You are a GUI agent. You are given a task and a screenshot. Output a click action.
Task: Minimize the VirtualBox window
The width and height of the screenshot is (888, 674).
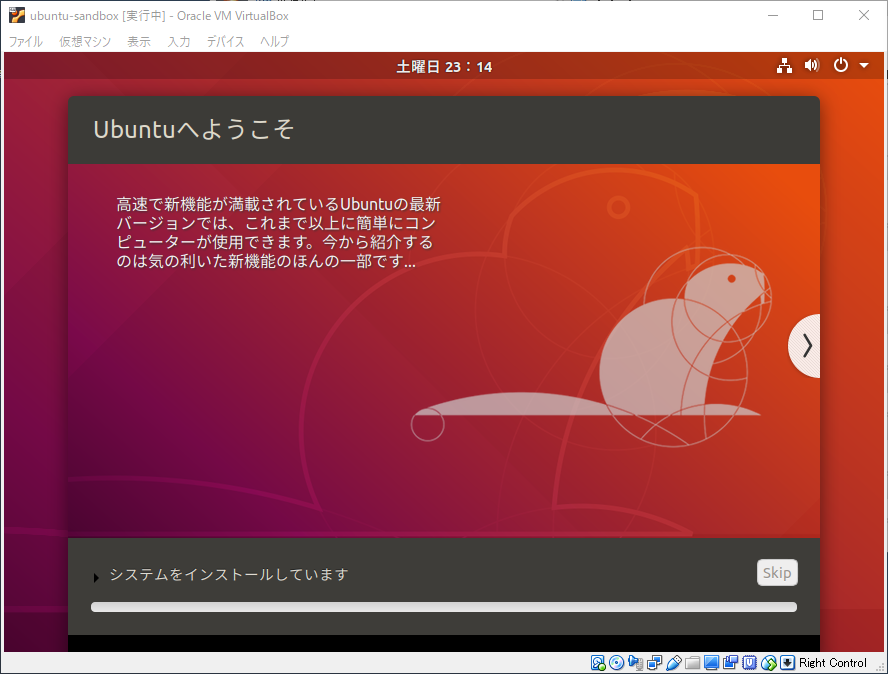[x=773, y=15]
